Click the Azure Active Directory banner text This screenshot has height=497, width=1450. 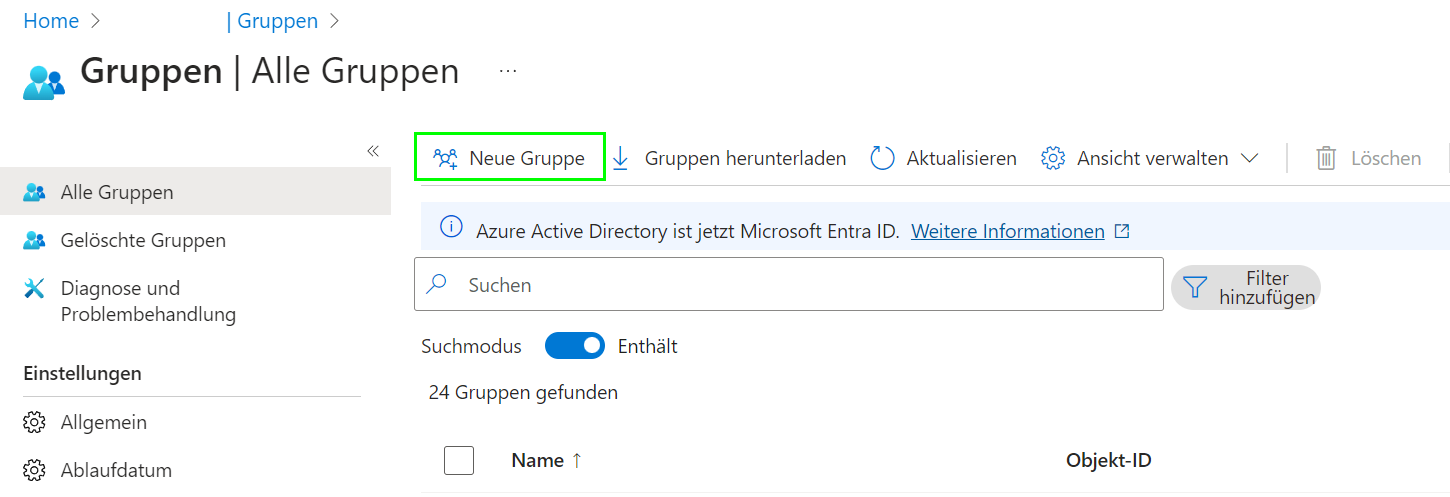[x=688, y=231]
